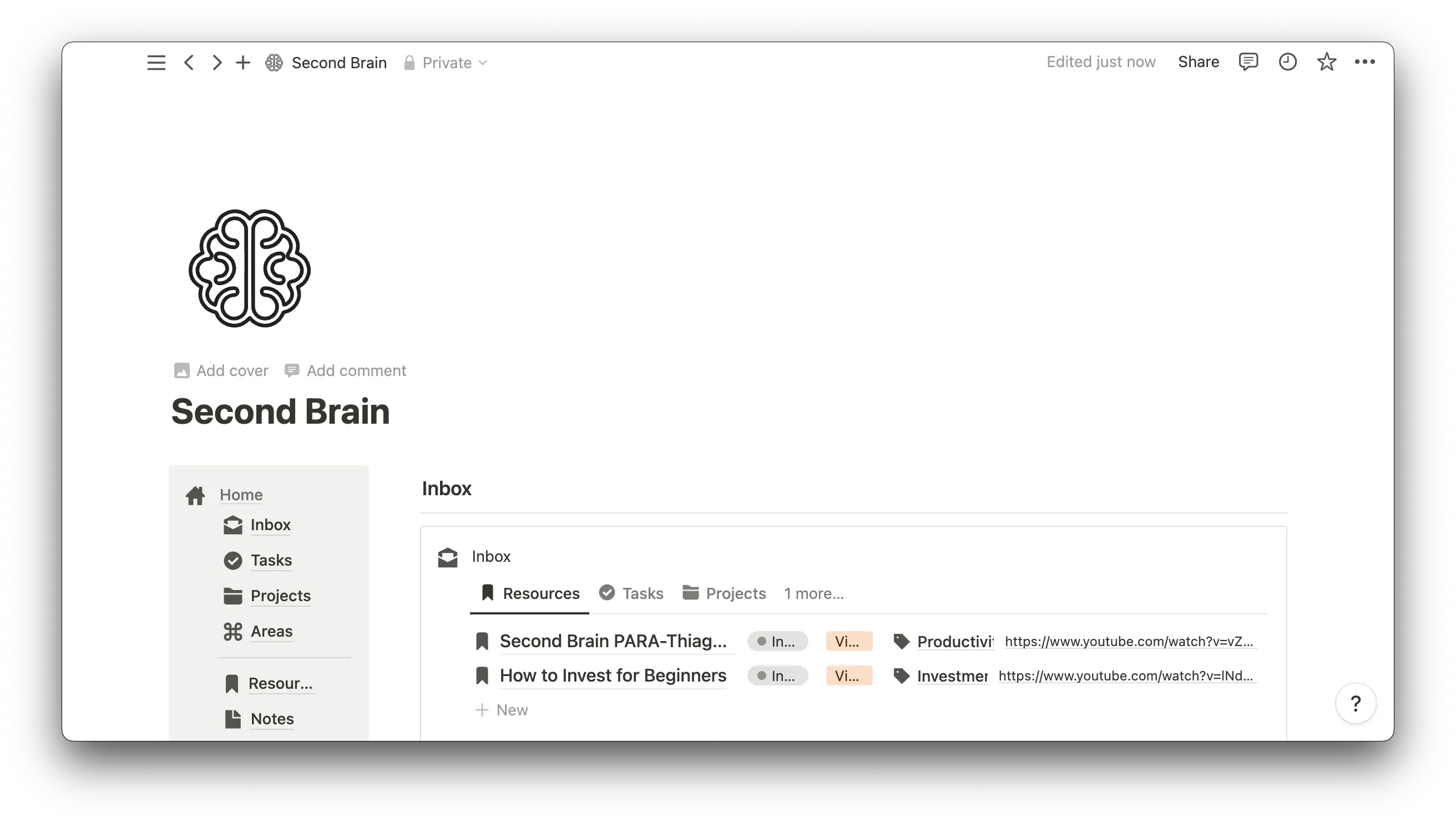Image resolution: width=1456 pixels, height=823 pixels.
Task: View page history with the clock icon
Action: point(1287,62)
